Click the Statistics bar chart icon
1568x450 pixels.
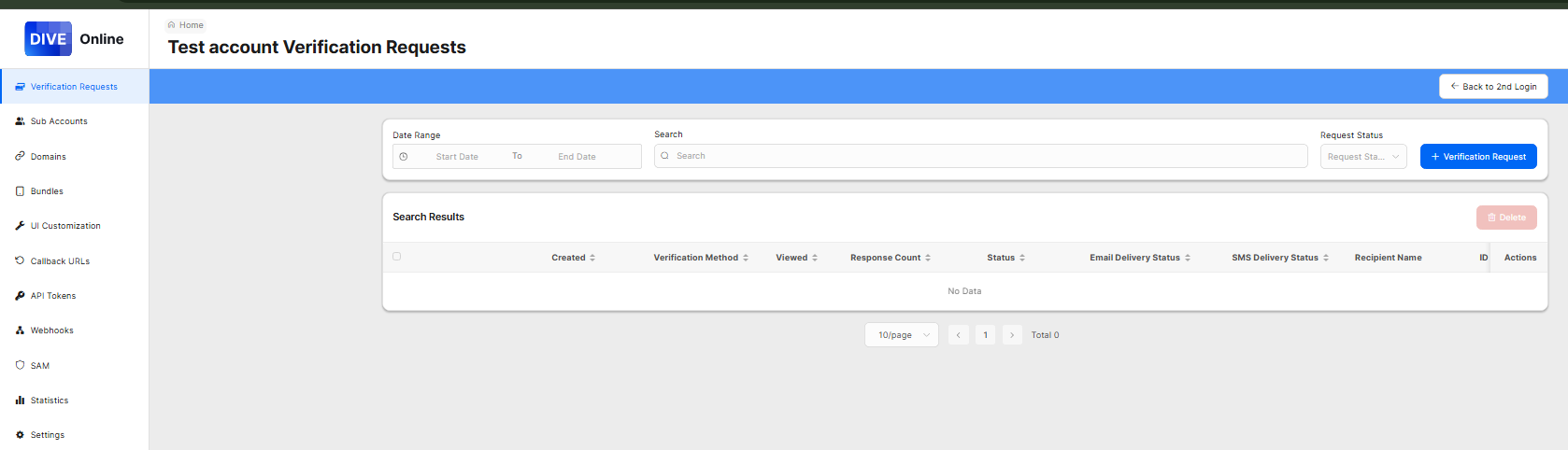20,401
